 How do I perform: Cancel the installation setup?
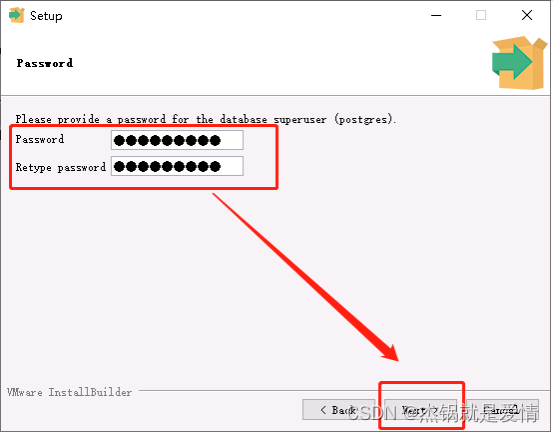click(502, 410)
